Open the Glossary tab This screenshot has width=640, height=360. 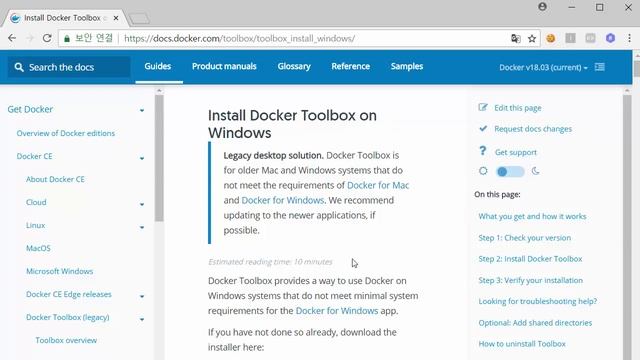pos(294,66)
